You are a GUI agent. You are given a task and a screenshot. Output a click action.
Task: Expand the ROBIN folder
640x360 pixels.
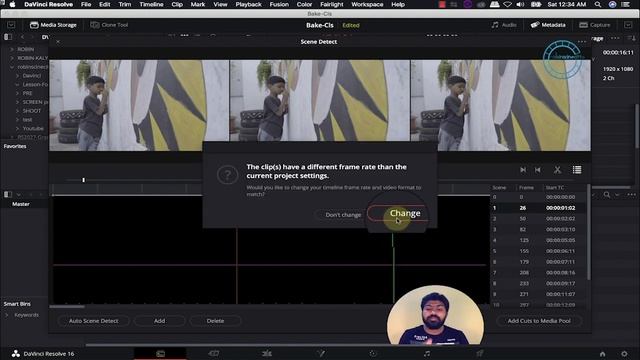click(x=12, y=49)
